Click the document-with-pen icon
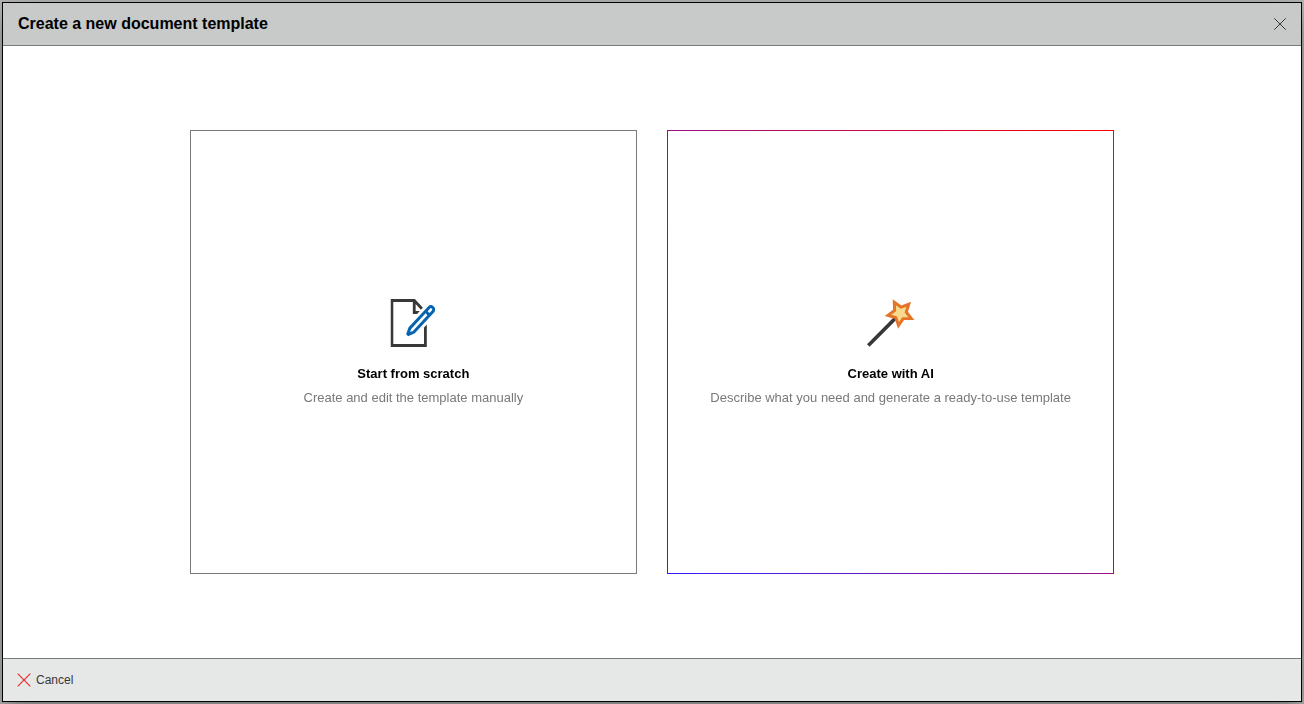The image size is (1304, 704). 413,323
